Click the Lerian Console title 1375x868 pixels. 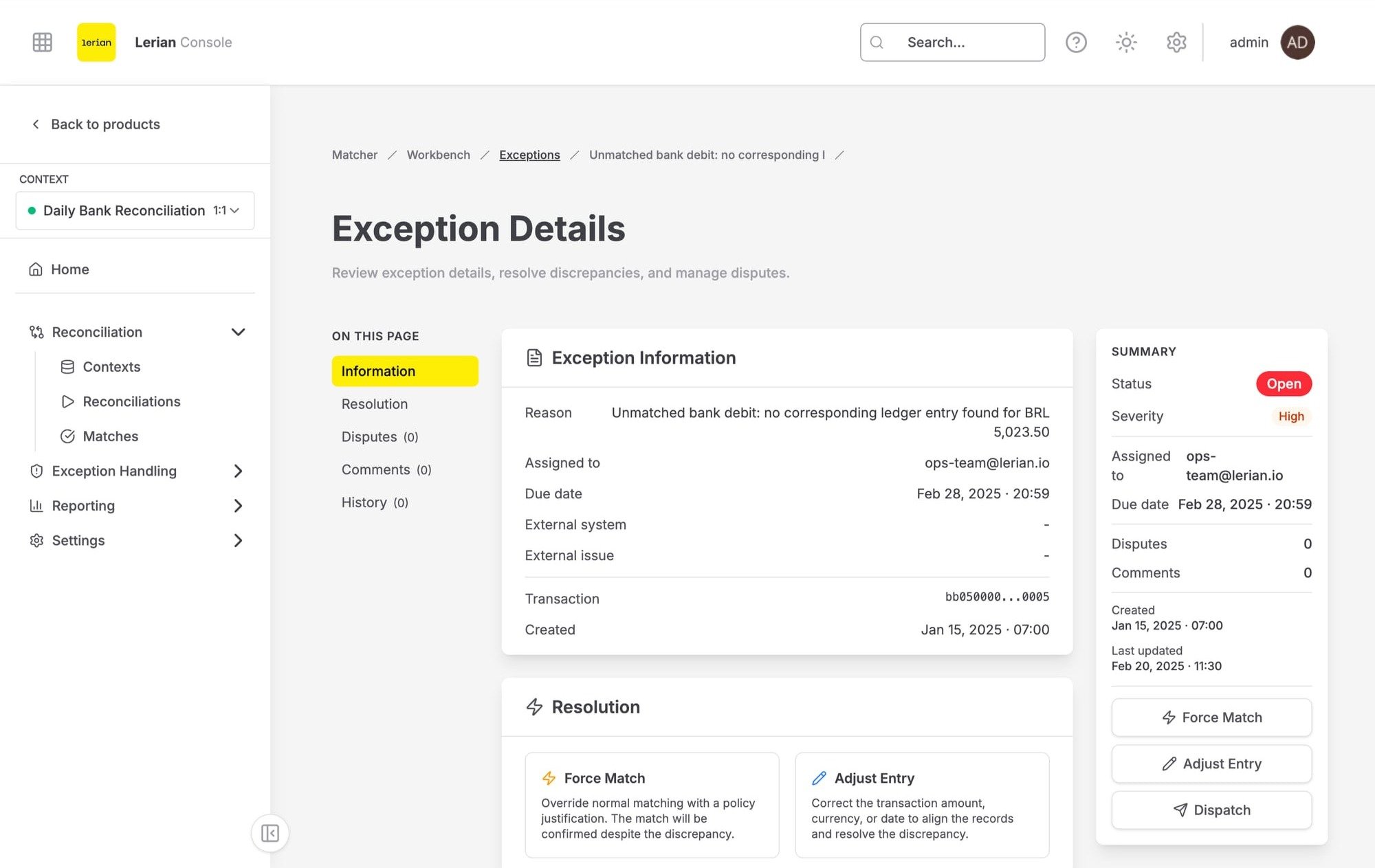[x=183, y=42]
